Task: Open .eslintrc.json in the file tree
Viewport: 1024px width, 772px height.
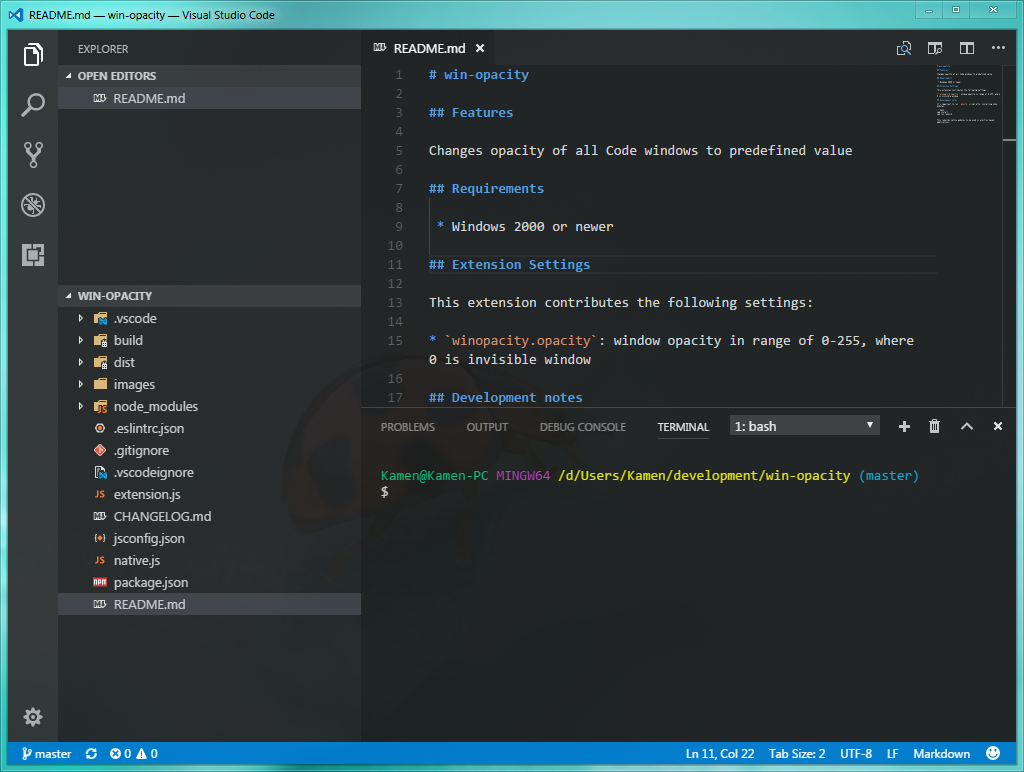Action: [209, 428]
